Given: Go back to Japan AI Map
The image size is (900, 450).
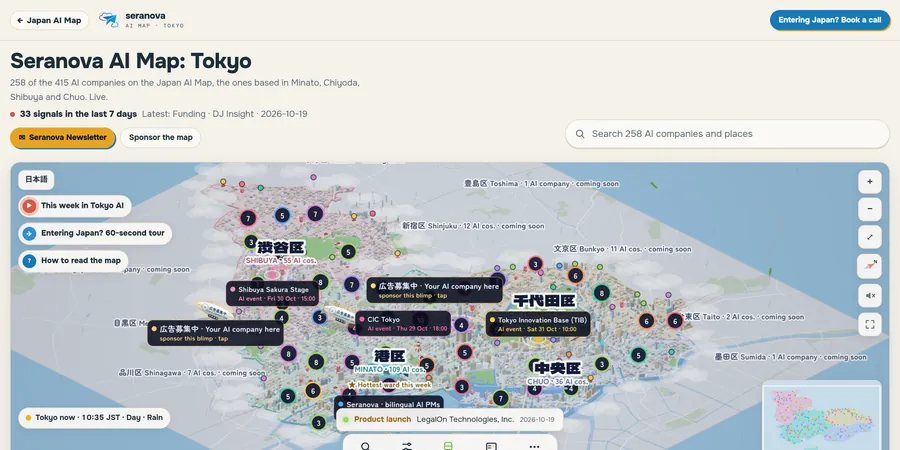Looking at the screenshot, I should tap(49, 20).
